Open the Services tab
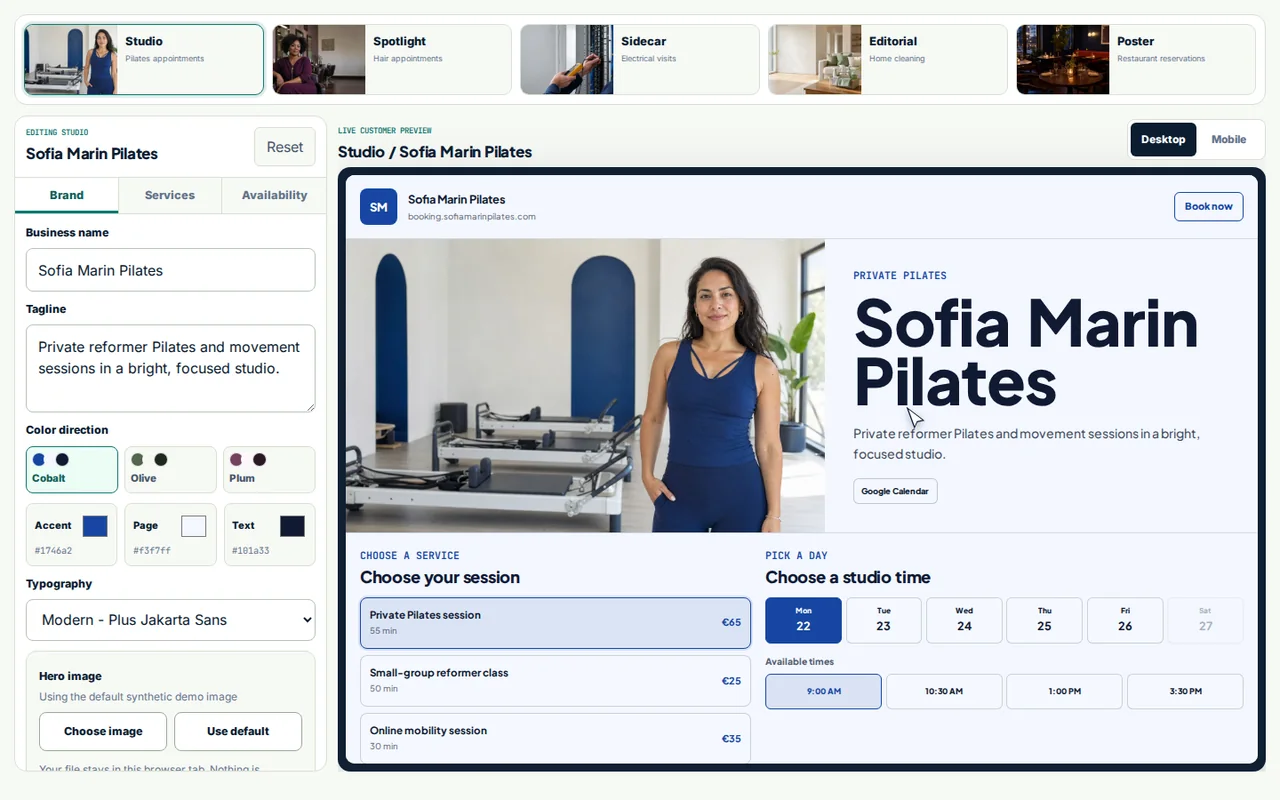The image size is (1280, 800). pyautogui.click(x=170, y=195)
